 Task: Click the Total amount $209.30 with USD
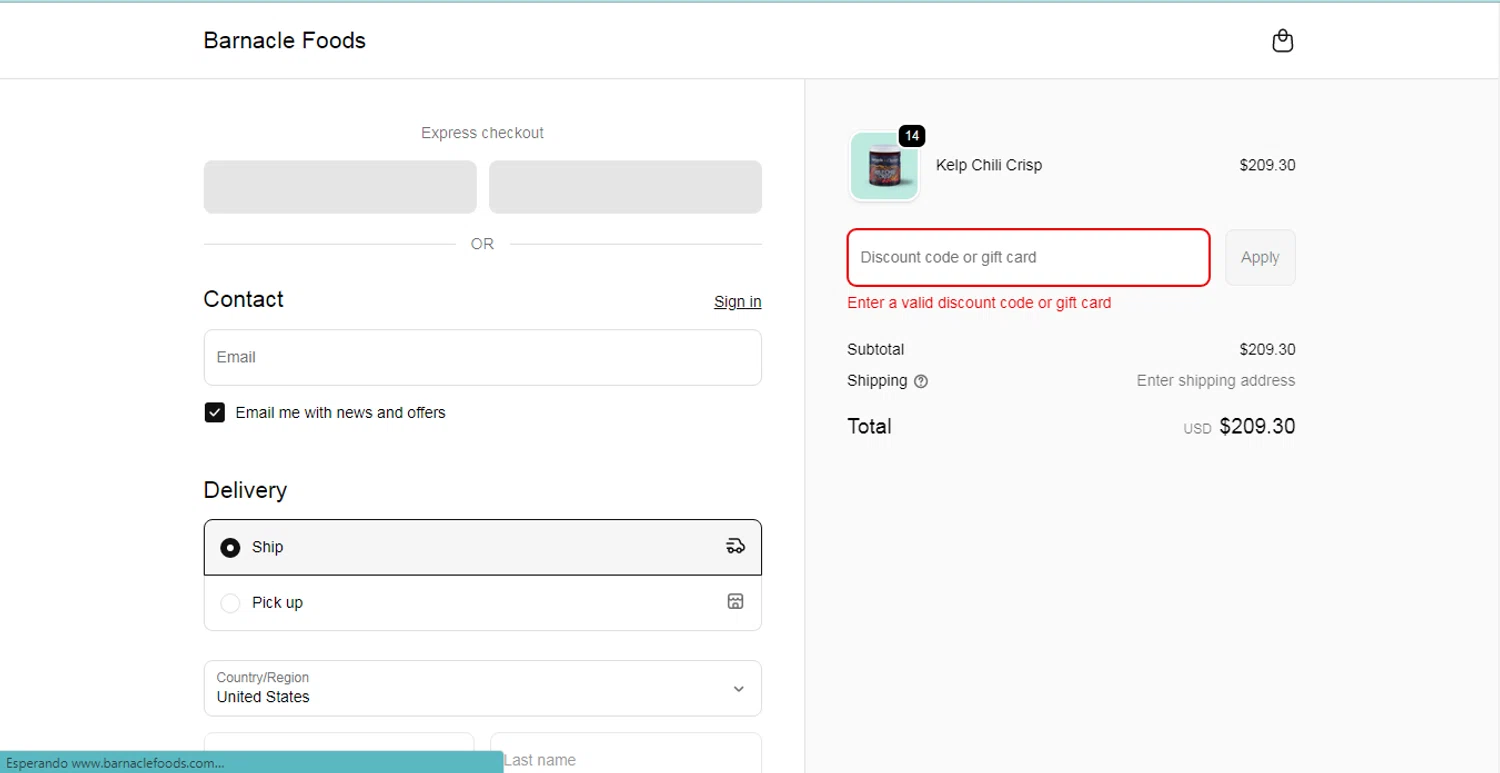[1239, 427]
